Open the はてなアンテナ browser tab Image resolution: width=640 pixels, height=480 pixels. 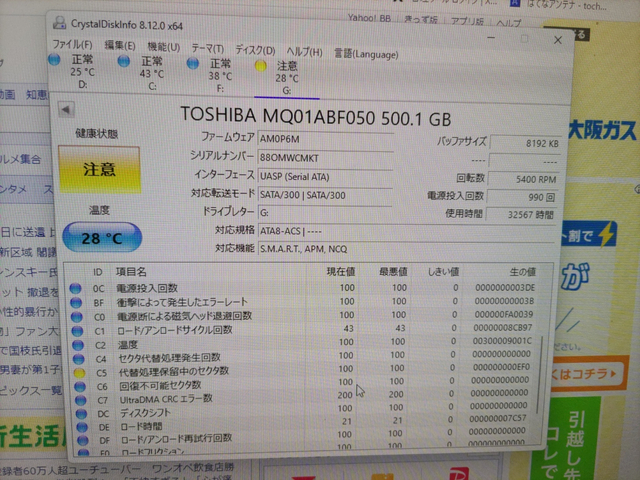click(x=561, y=5)
